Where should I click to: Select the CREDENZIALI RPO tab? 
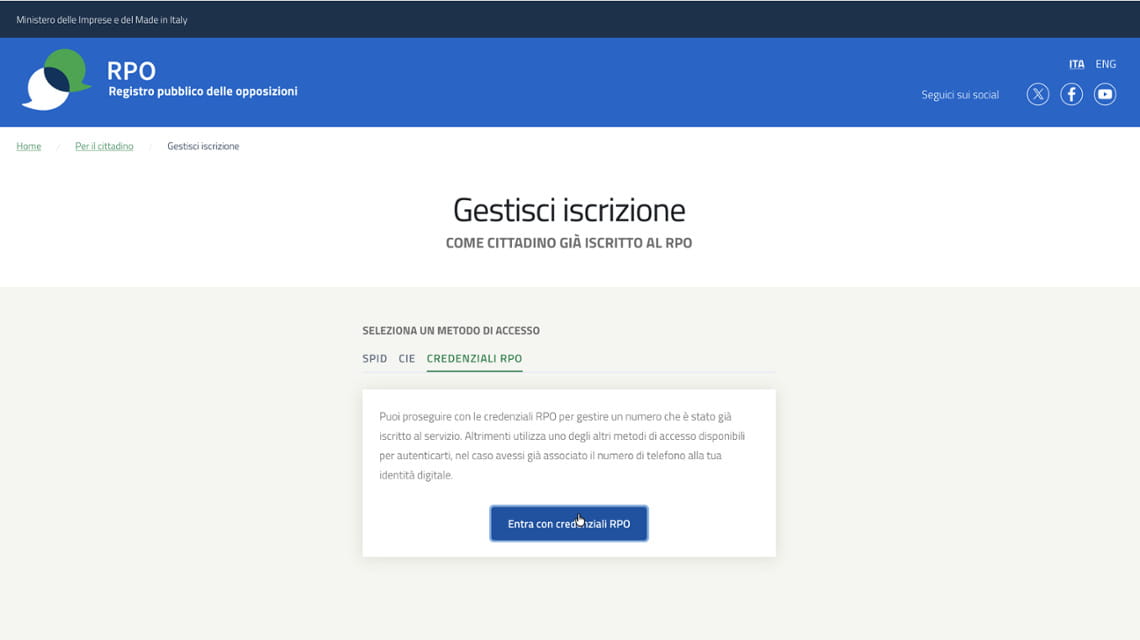click(x=474, y=359)
